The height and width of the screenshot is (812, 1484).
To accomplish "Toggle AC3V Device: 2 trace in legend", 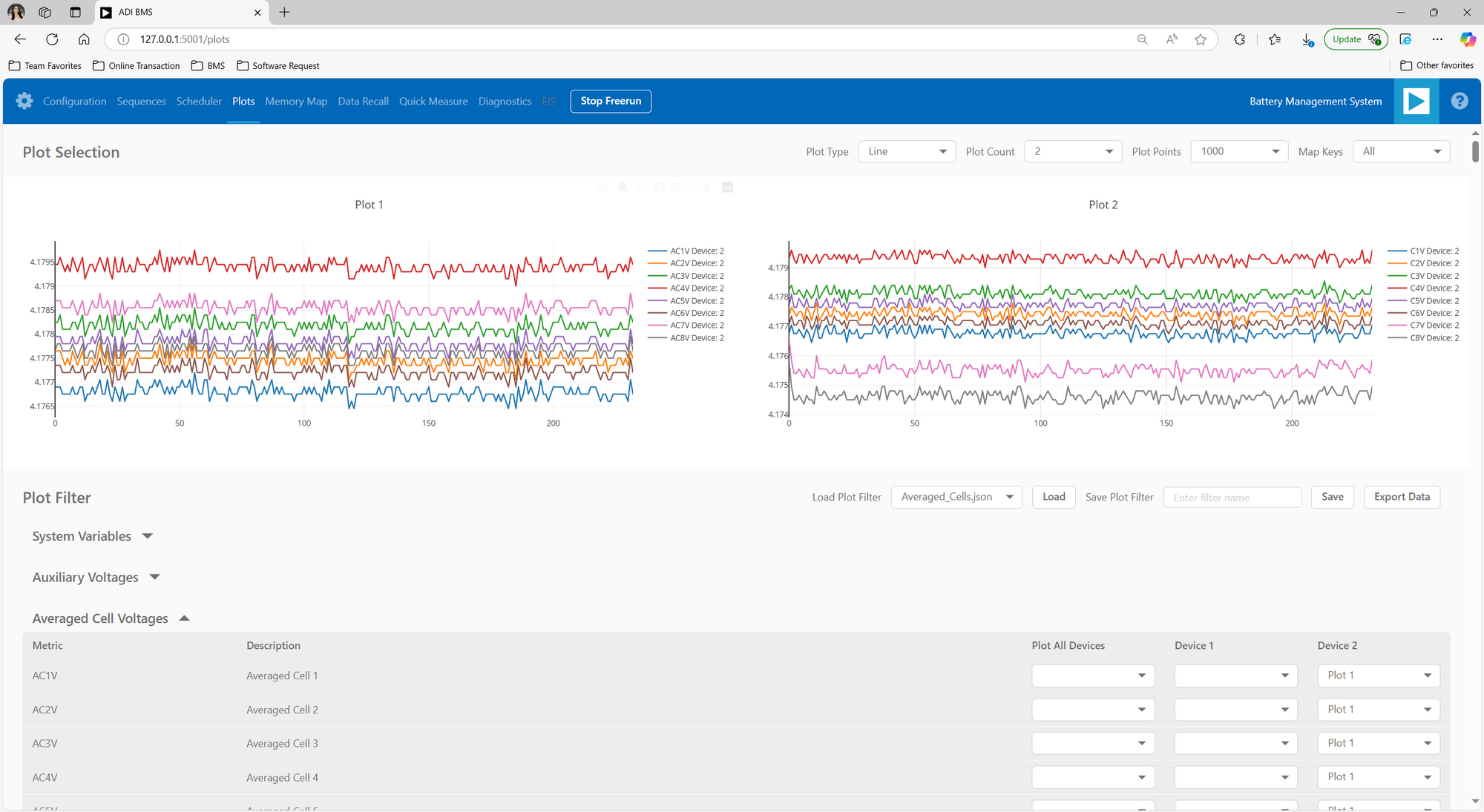I will (685, 276).
